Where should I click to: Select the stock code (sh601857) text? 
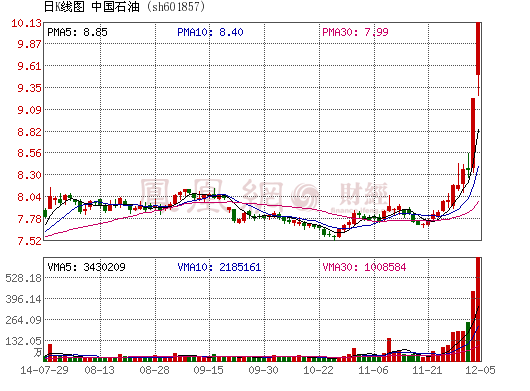pos(176,7)
